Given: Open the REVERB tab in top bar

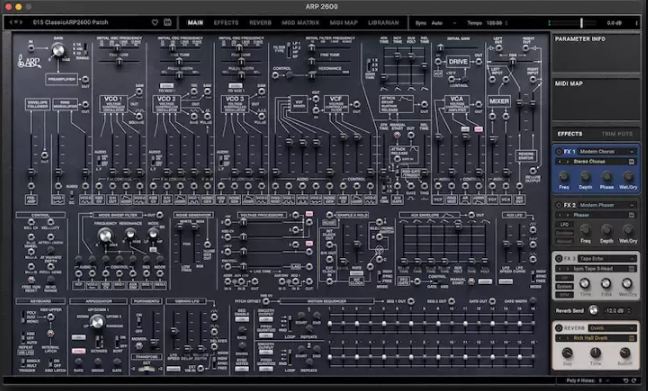Looking at the screenshot, I should click(260, 23).
